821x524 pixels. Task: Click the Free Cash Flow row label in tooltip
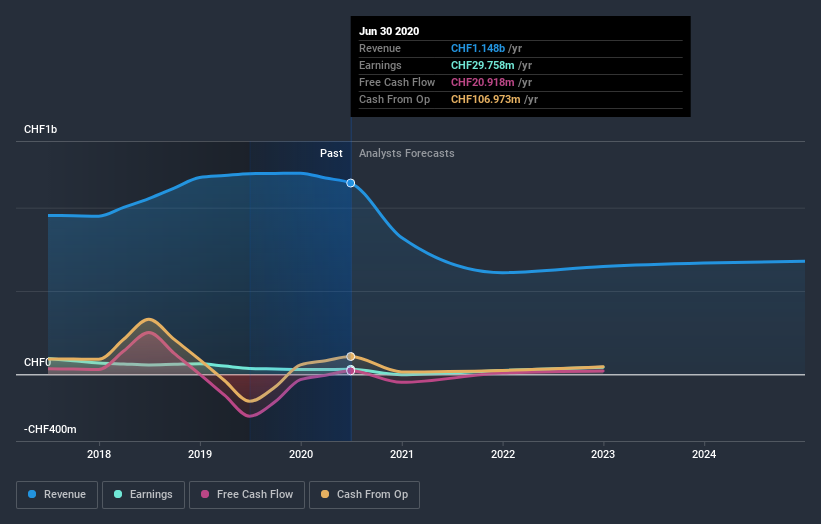point(397,82)
